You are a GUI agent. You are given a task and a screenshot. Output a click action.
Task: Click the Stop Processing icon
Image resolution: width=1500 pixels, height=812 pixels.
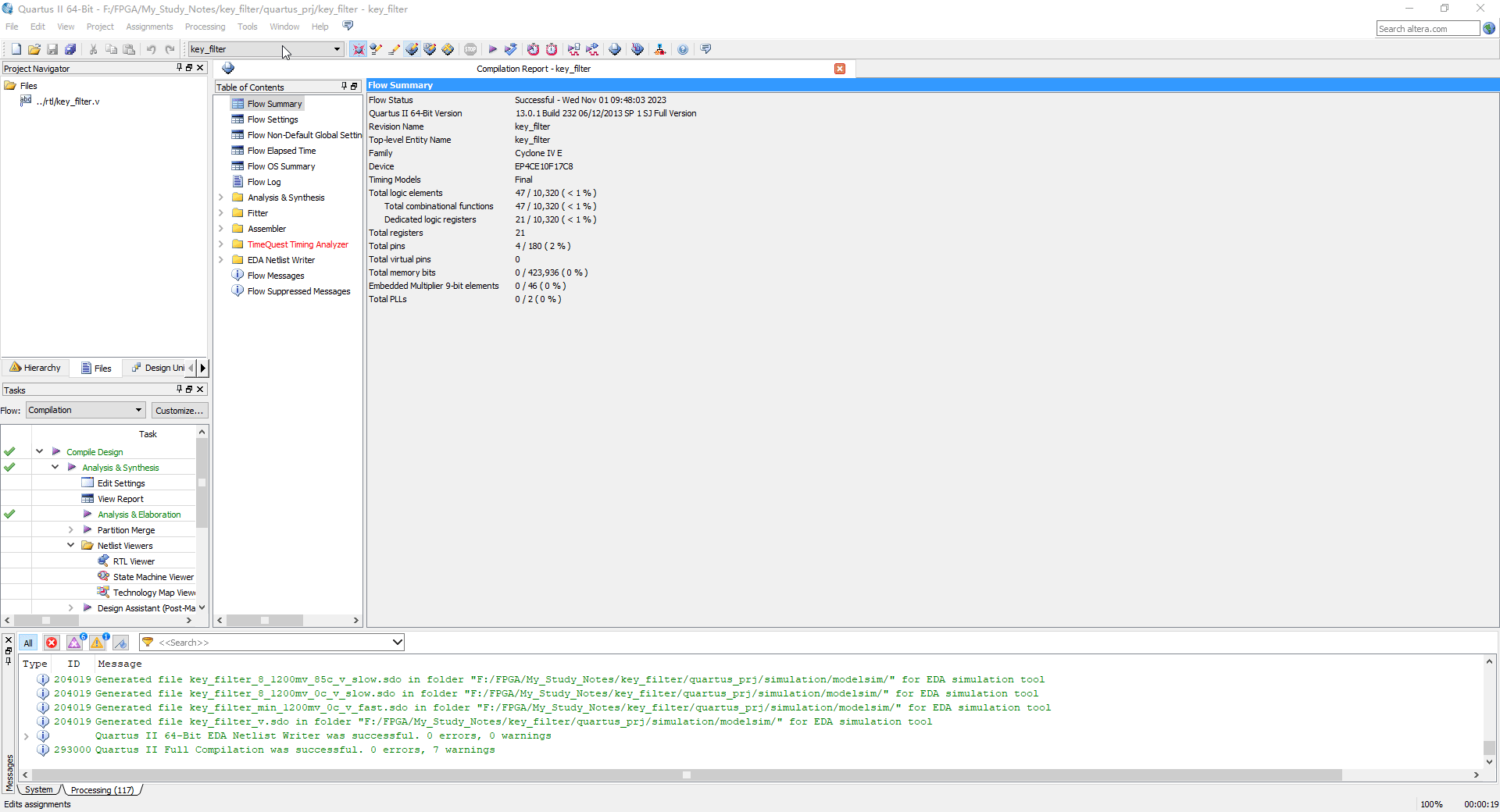click(x=470, y=49)
